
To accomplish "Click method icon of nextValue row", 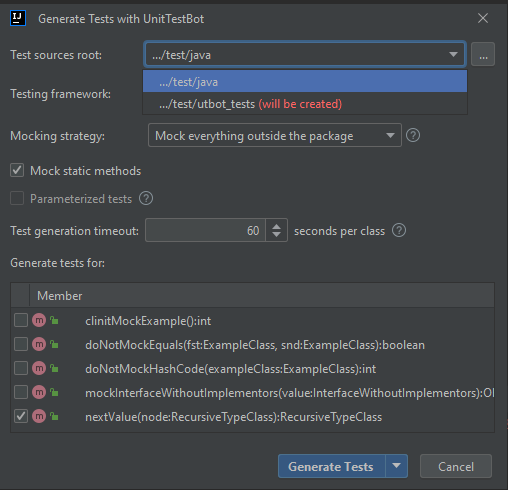I will 39,416.
